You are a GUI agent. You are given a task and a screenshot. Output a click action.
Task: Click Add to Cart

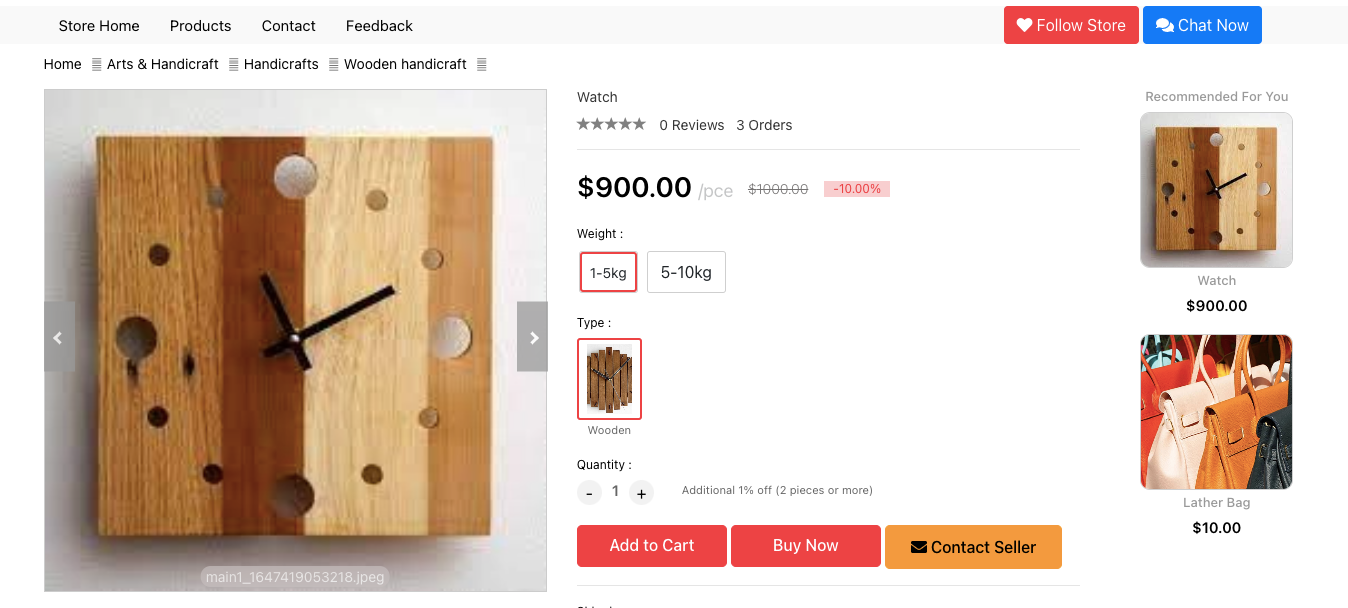coord(651,546)
